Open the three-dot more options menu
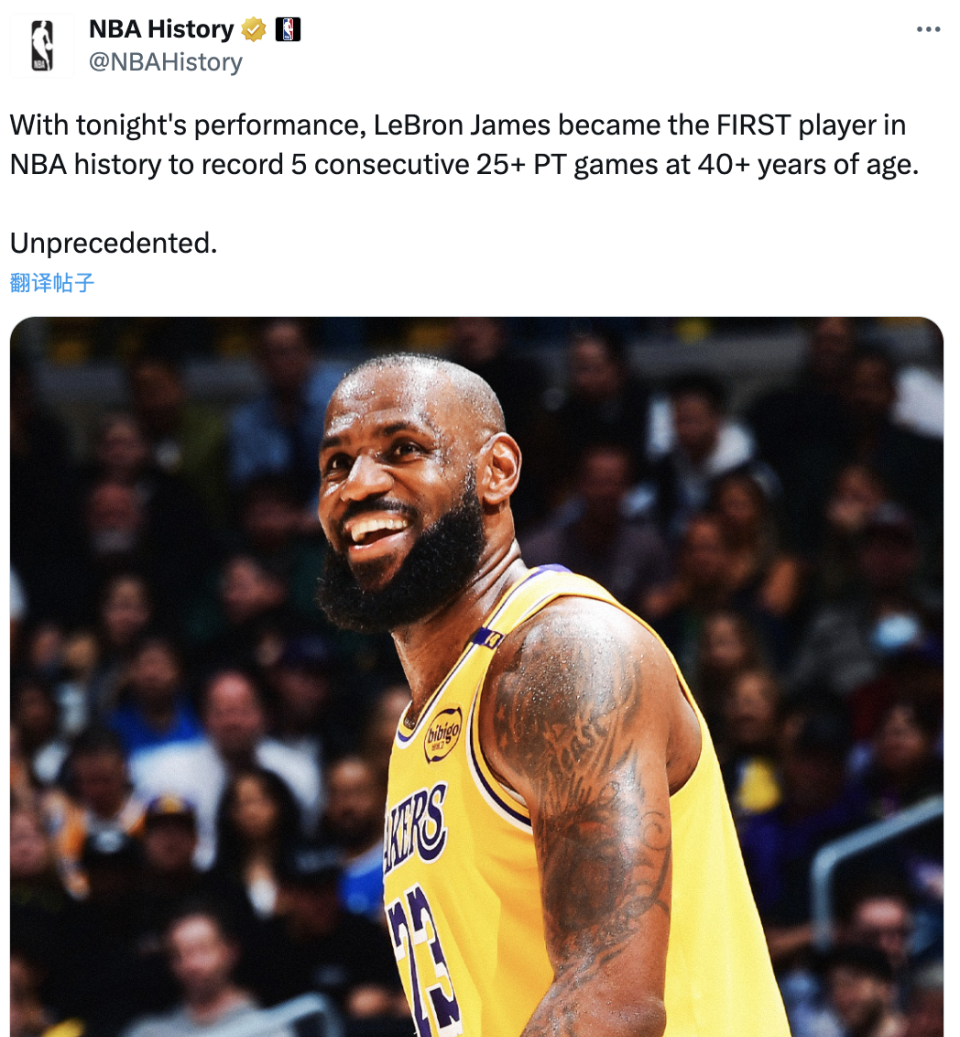The height and width of the screenshot is (1037, 960). (928, 30)
